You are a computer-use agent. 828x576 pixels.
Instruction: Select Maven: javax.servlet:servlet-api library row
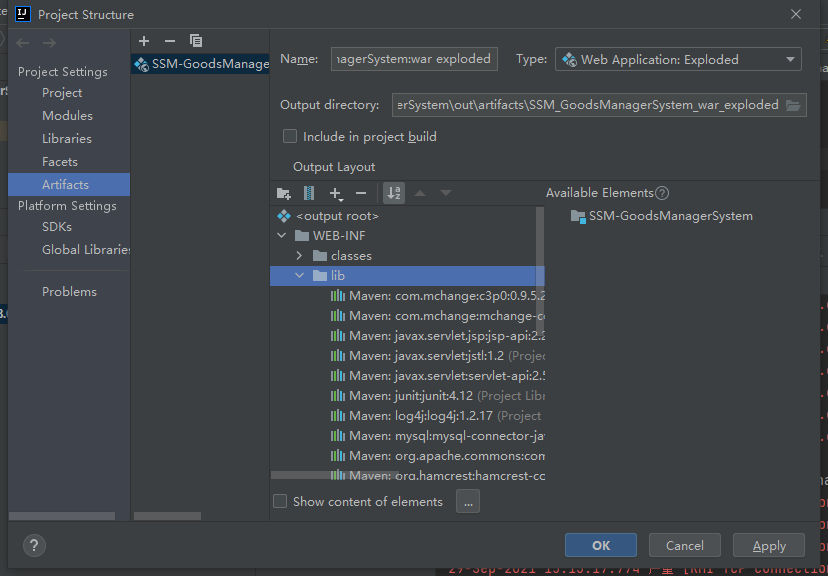(x=407, y=376)
